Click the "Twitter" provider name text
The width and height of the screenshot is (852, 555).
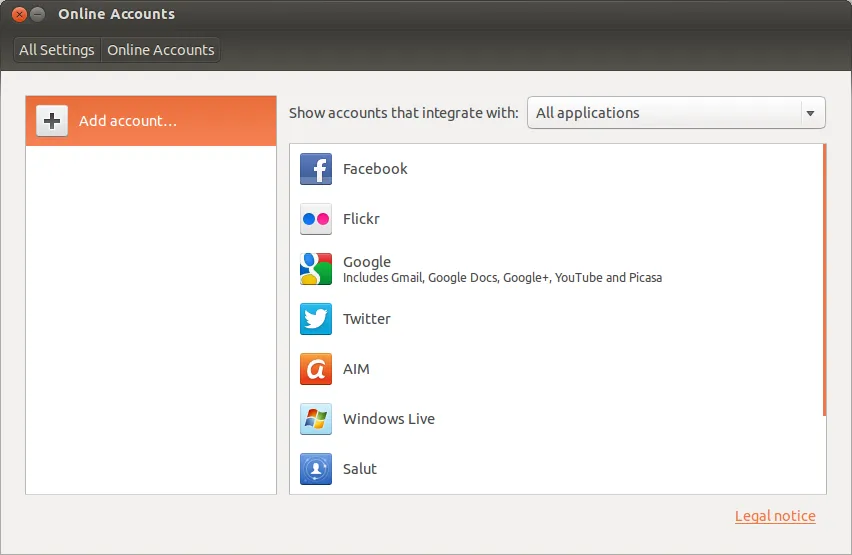[x=367, y=319]
